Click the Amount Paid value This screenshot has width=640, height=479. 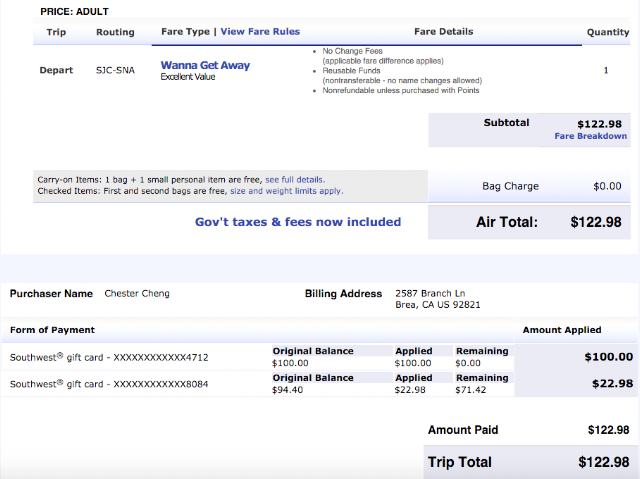click(608, 430)
